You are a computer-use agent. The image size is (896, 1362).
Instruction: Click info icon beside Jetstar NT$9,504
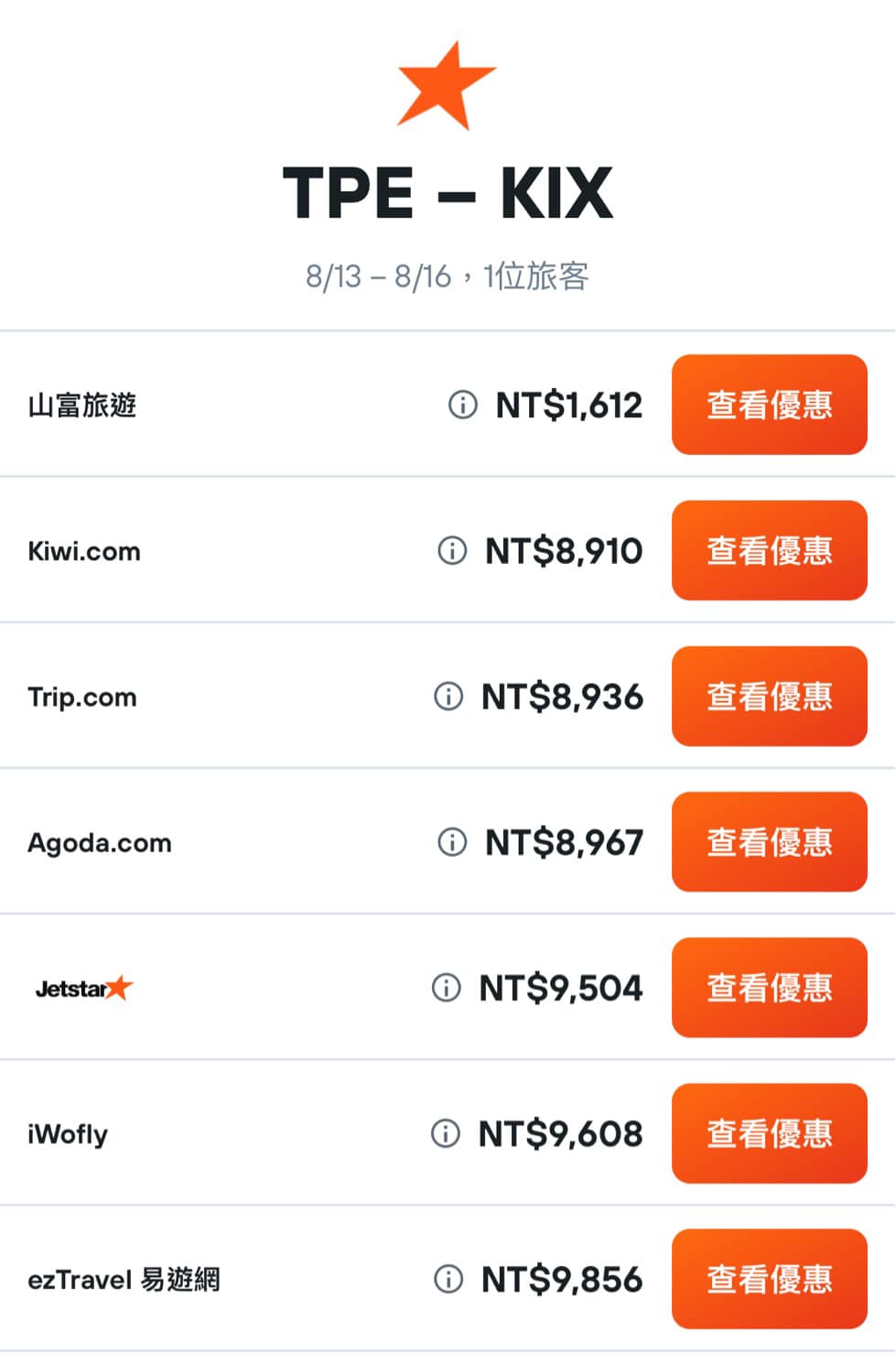(446, 988)
